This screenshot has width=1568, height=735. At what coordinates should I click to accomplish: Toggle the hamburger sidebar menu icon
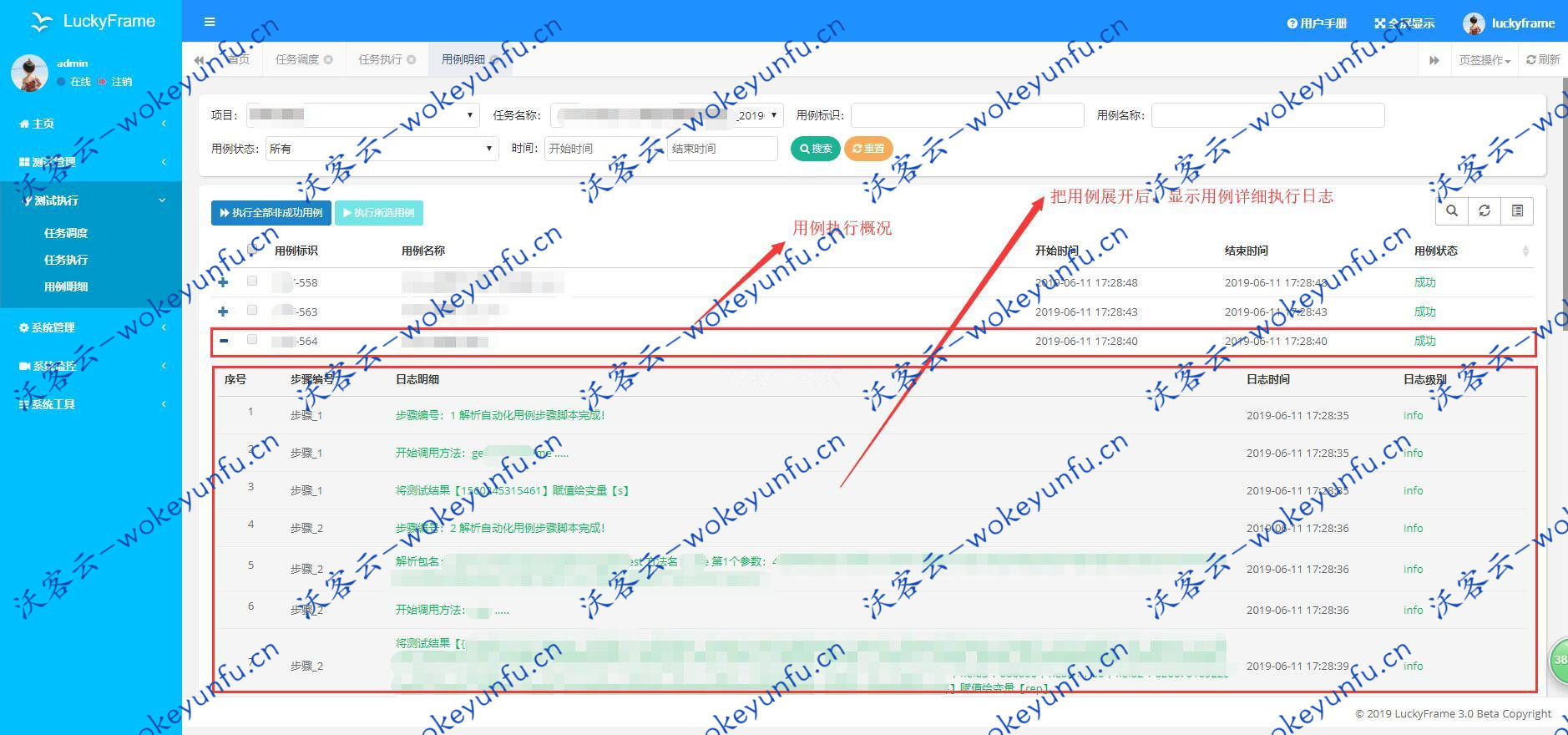210,22
